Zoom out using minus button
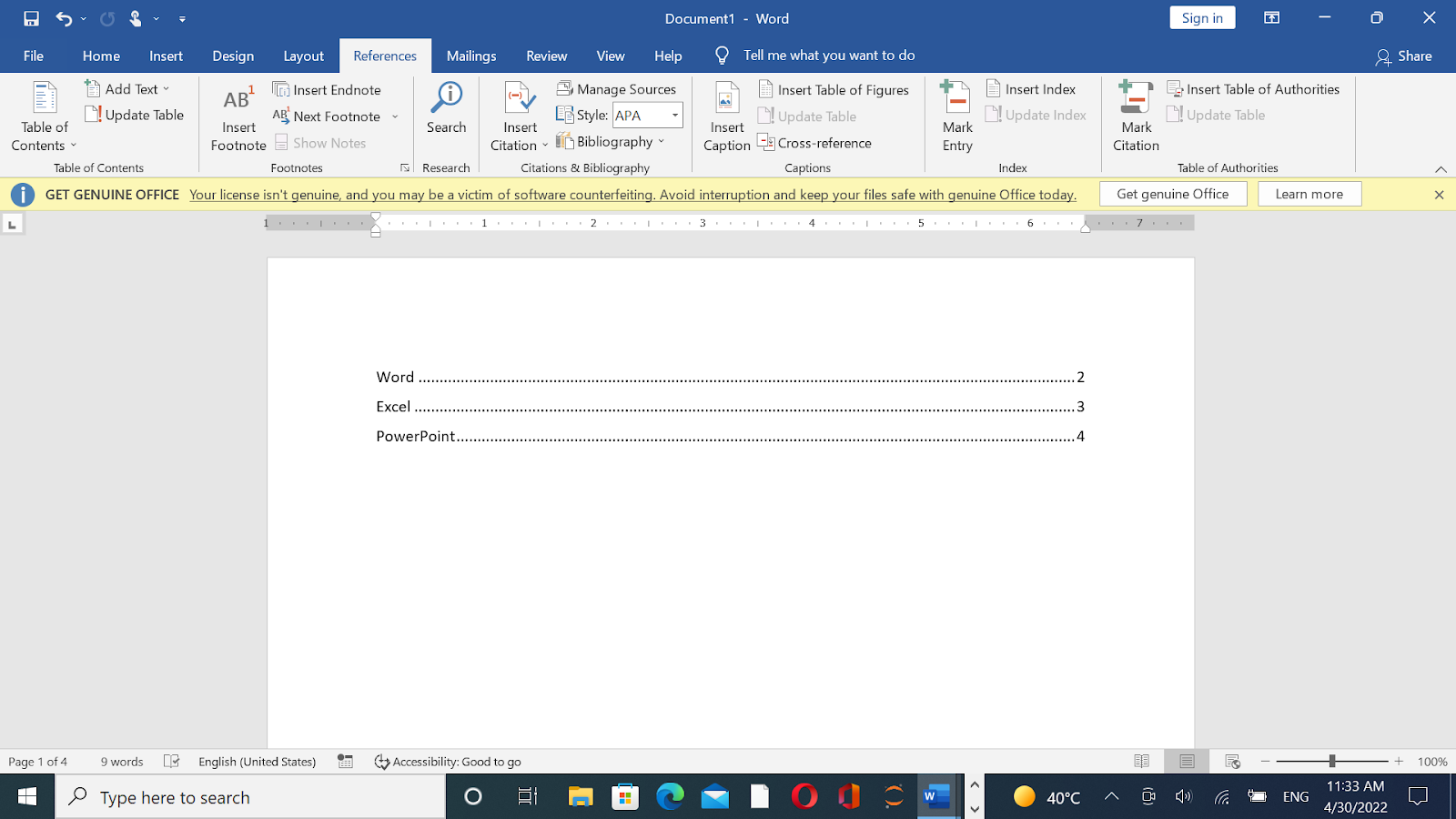 point(1265,761)
